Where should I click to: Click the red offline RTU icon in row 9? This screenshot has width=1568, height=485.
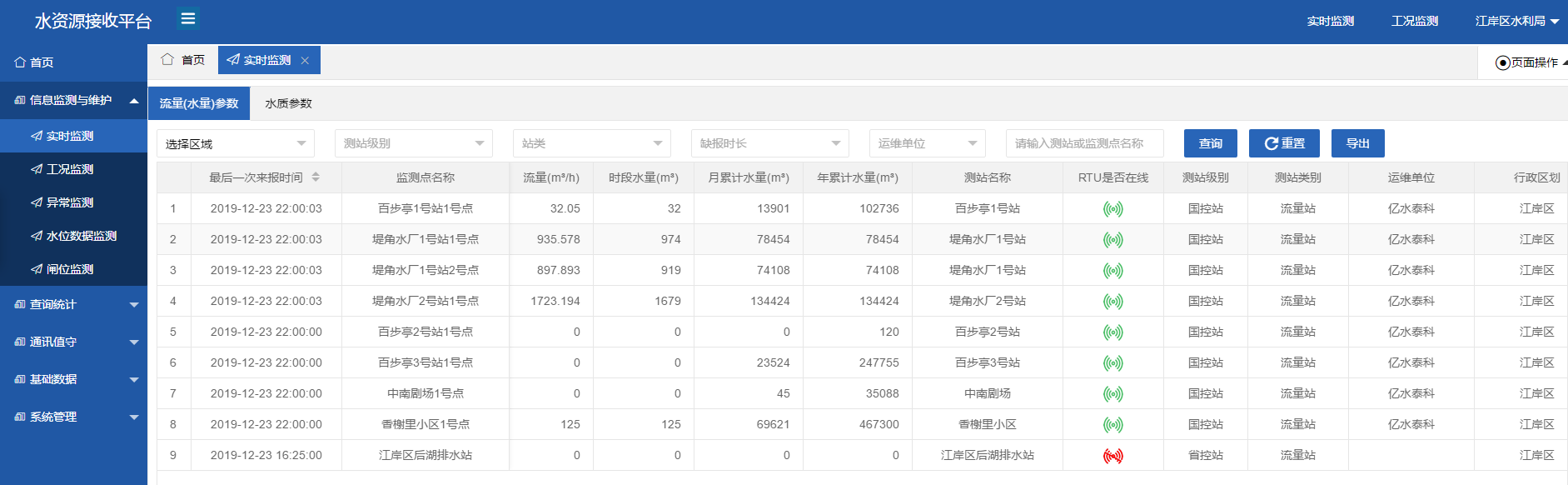point(1113,456)
